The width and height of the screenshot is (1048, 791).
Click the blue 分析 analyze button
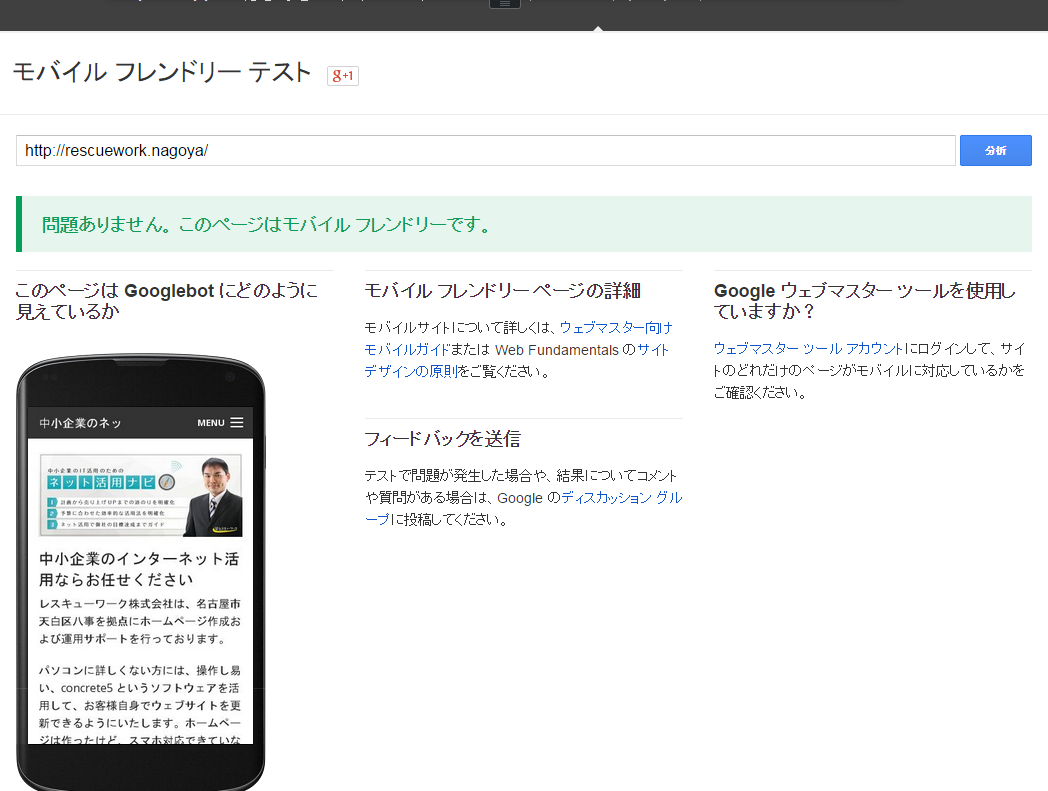coord(995,150)
